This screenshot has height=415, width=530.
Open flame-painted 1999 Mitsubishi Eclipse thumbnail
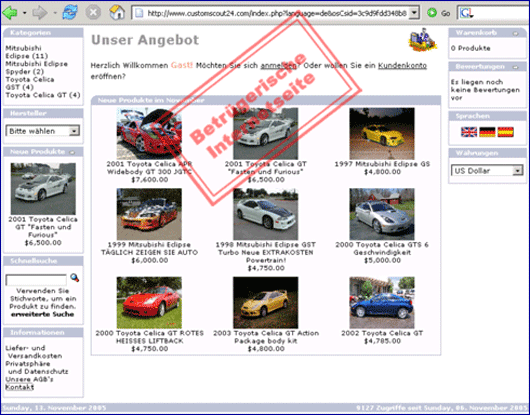[149, 214]
